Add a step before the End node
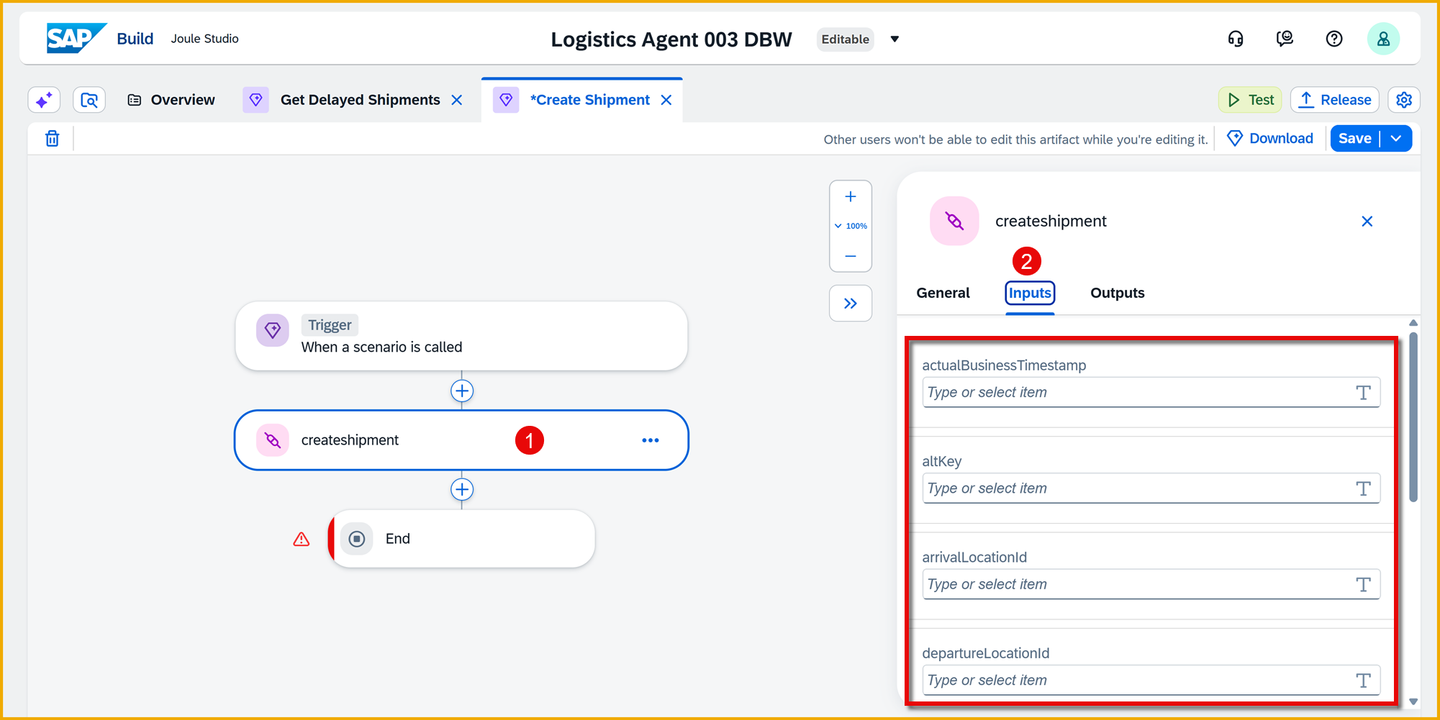Screen dimensions: 1440x720 tap(462, 489)
